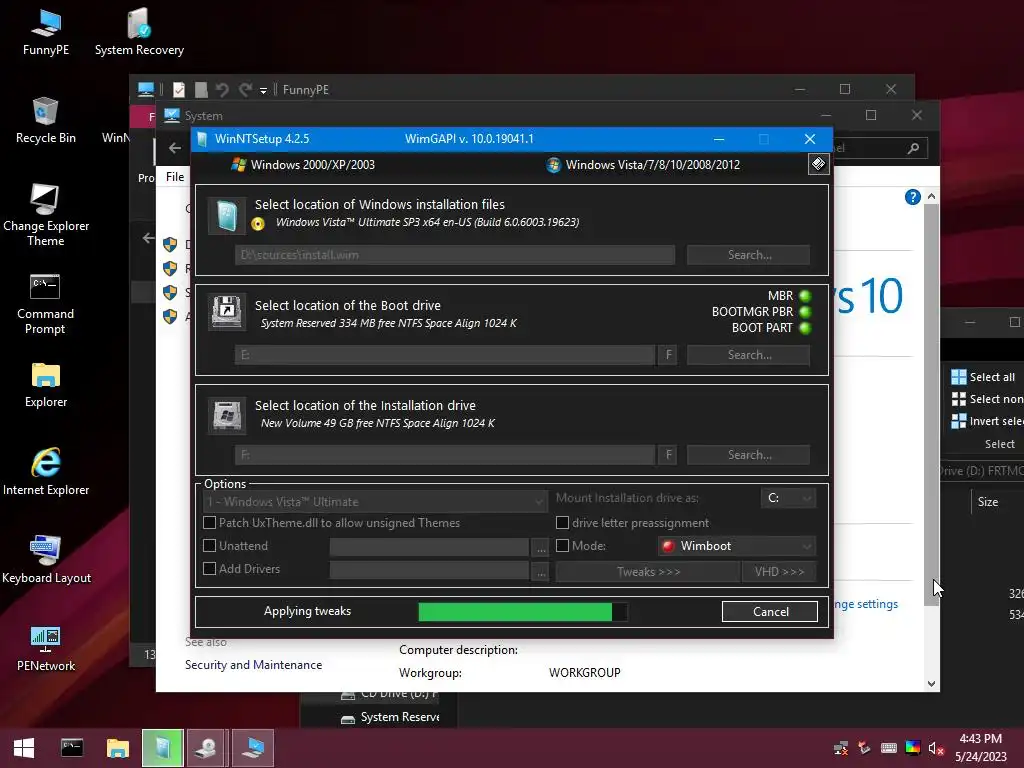Open Security and Maintenance link
The image size is (1024, 768).
tap(253, 665)
